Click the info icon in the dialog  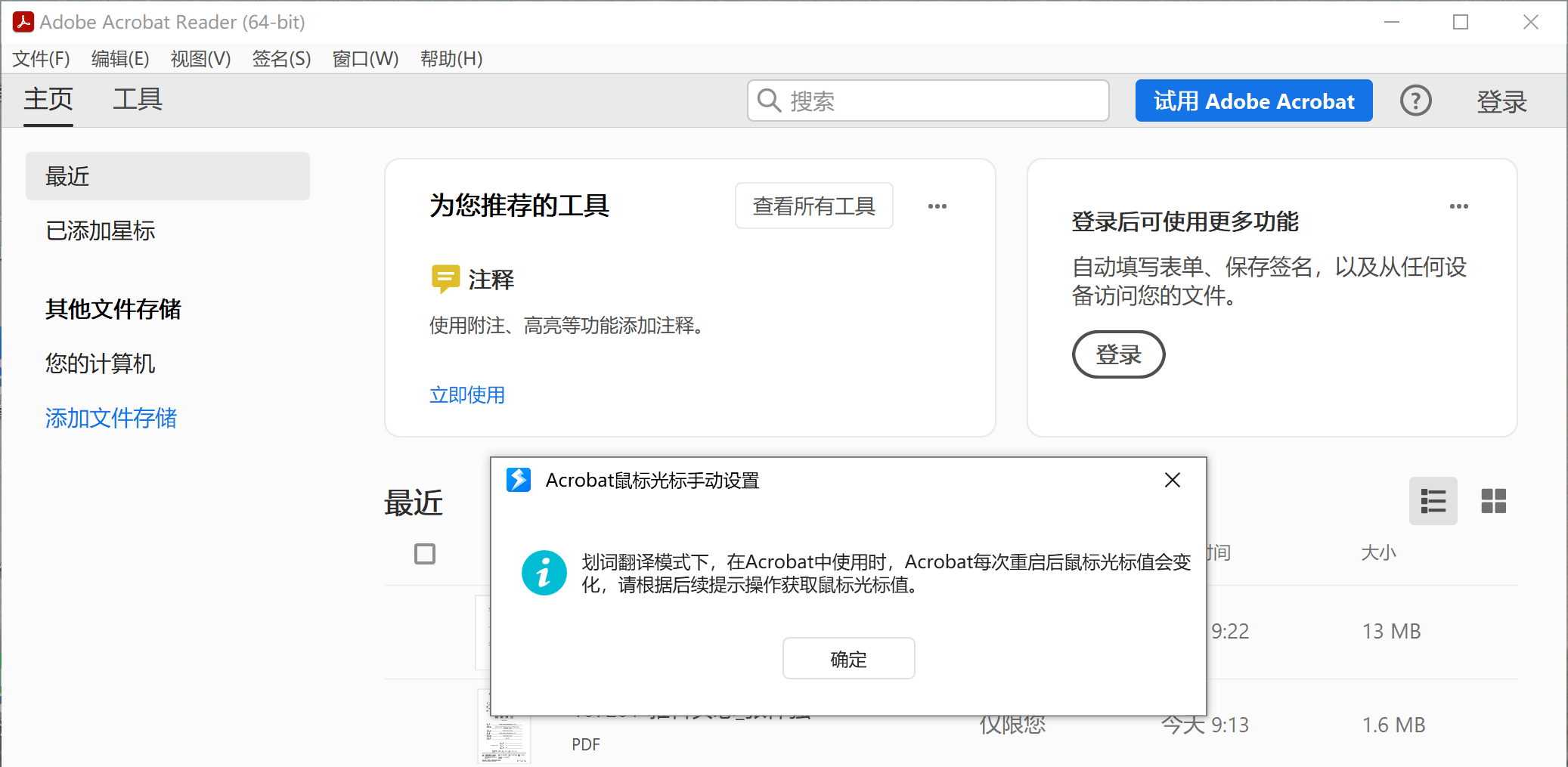[544, 573]
